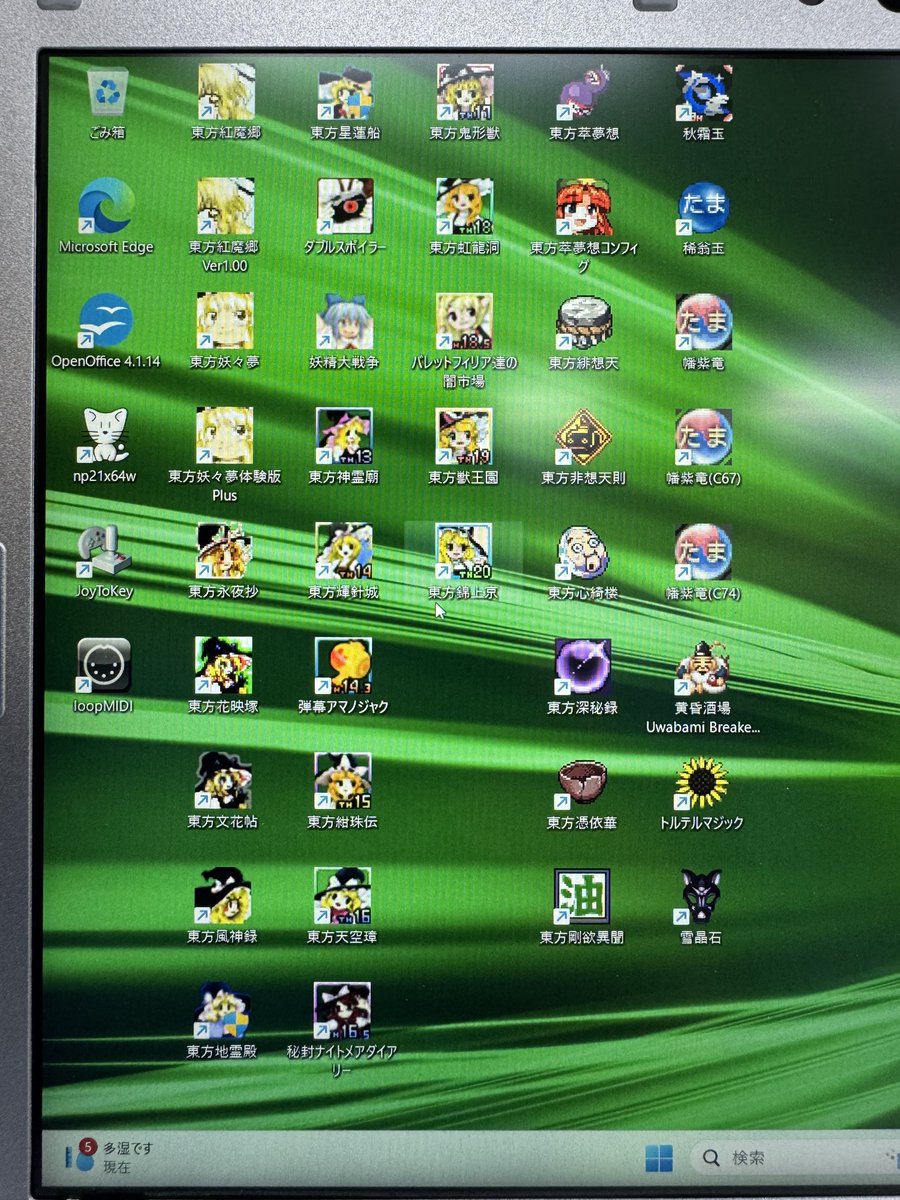900x1200 pixels.
Task: Select the 東方萃夢想 icon
Action: tap(585, 92)
